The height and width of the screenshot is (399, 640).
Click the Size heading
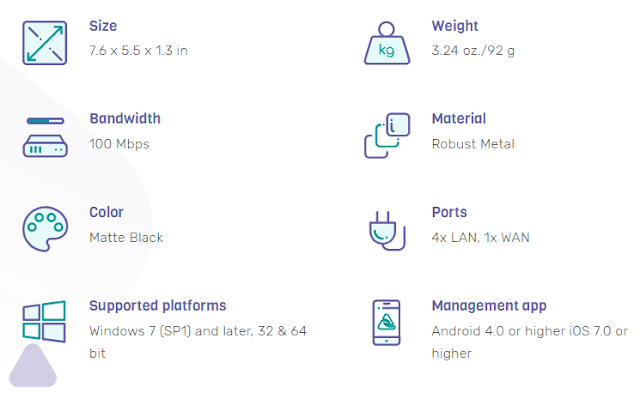pos(103,26)
